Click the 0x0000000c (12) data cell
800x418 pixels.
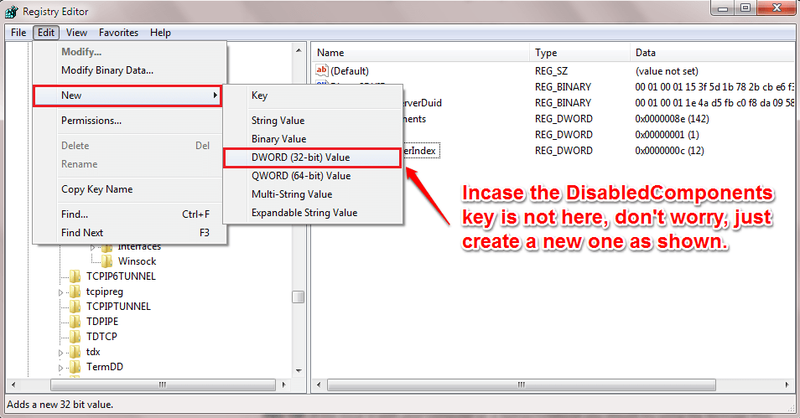[669, 151]
